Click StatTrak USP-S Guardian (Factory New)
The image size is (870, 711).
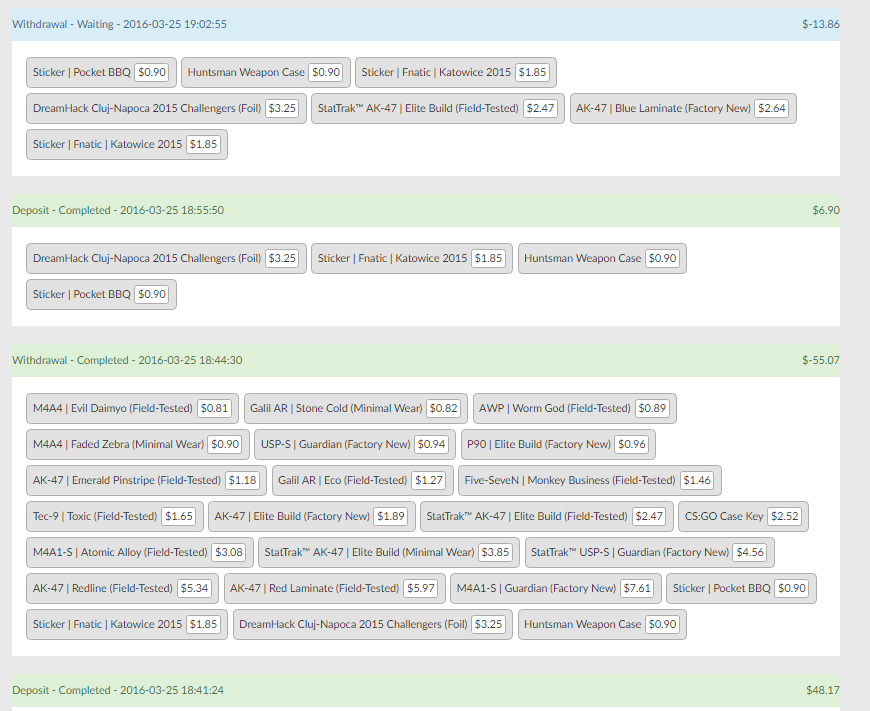650,552
